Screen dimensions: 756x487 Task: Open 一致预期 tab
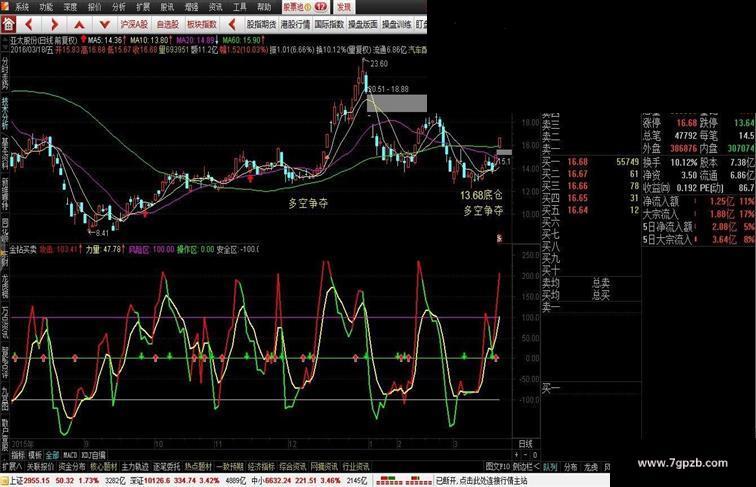[230, 467]
